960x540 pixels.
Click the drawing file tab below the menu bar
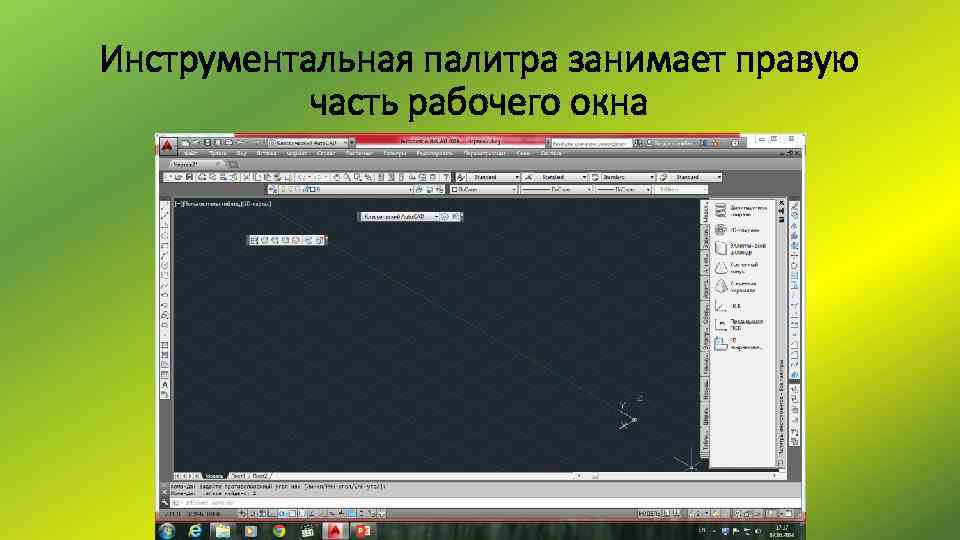click(192, 164)
